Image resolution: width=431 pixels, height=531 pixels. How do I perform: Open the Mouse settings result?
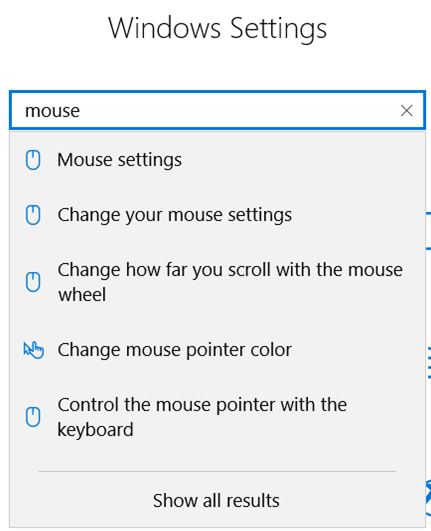(217, 160)
